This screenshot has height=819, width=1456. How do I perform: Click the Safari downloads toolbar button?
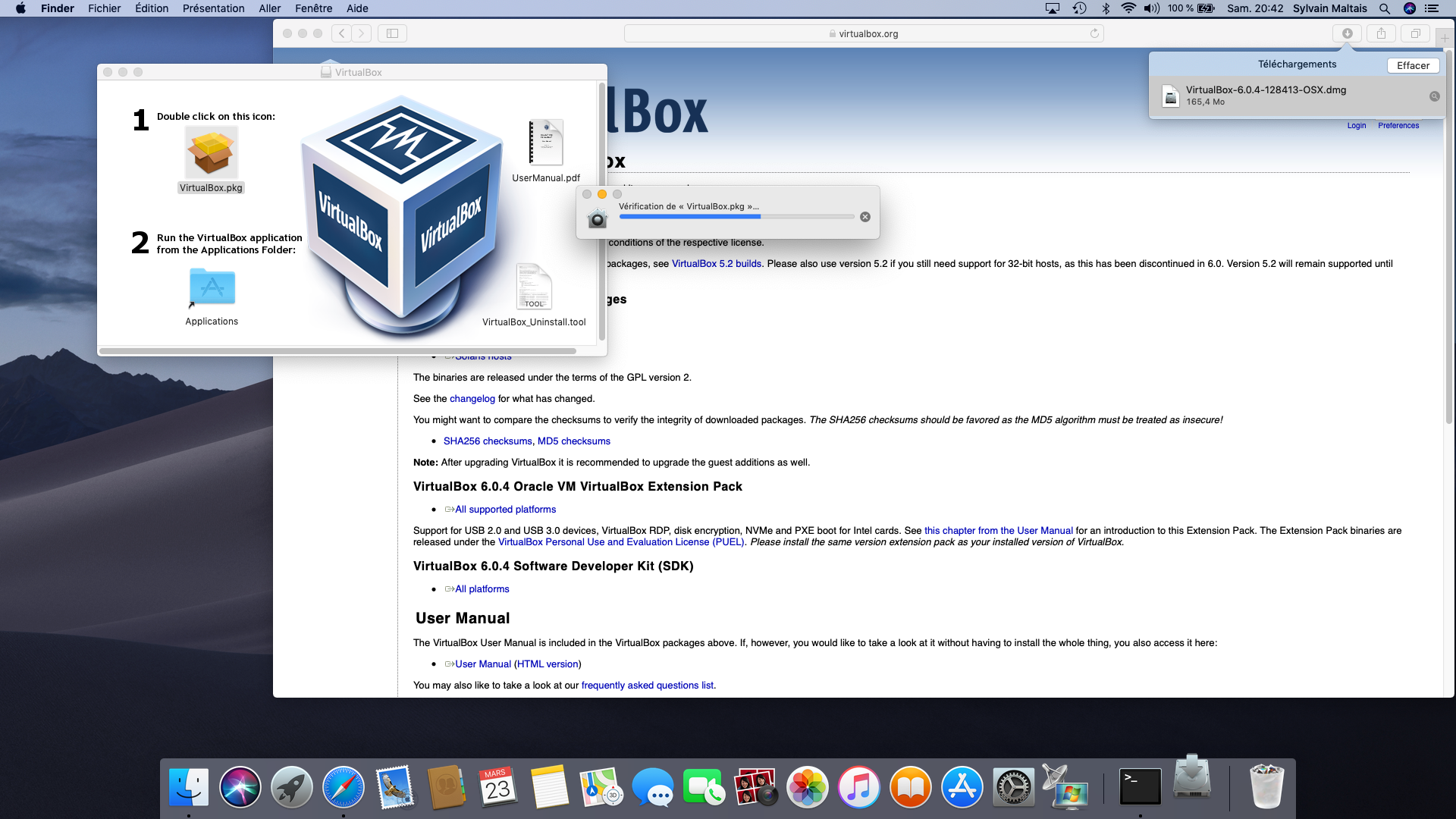(1348, 33)
